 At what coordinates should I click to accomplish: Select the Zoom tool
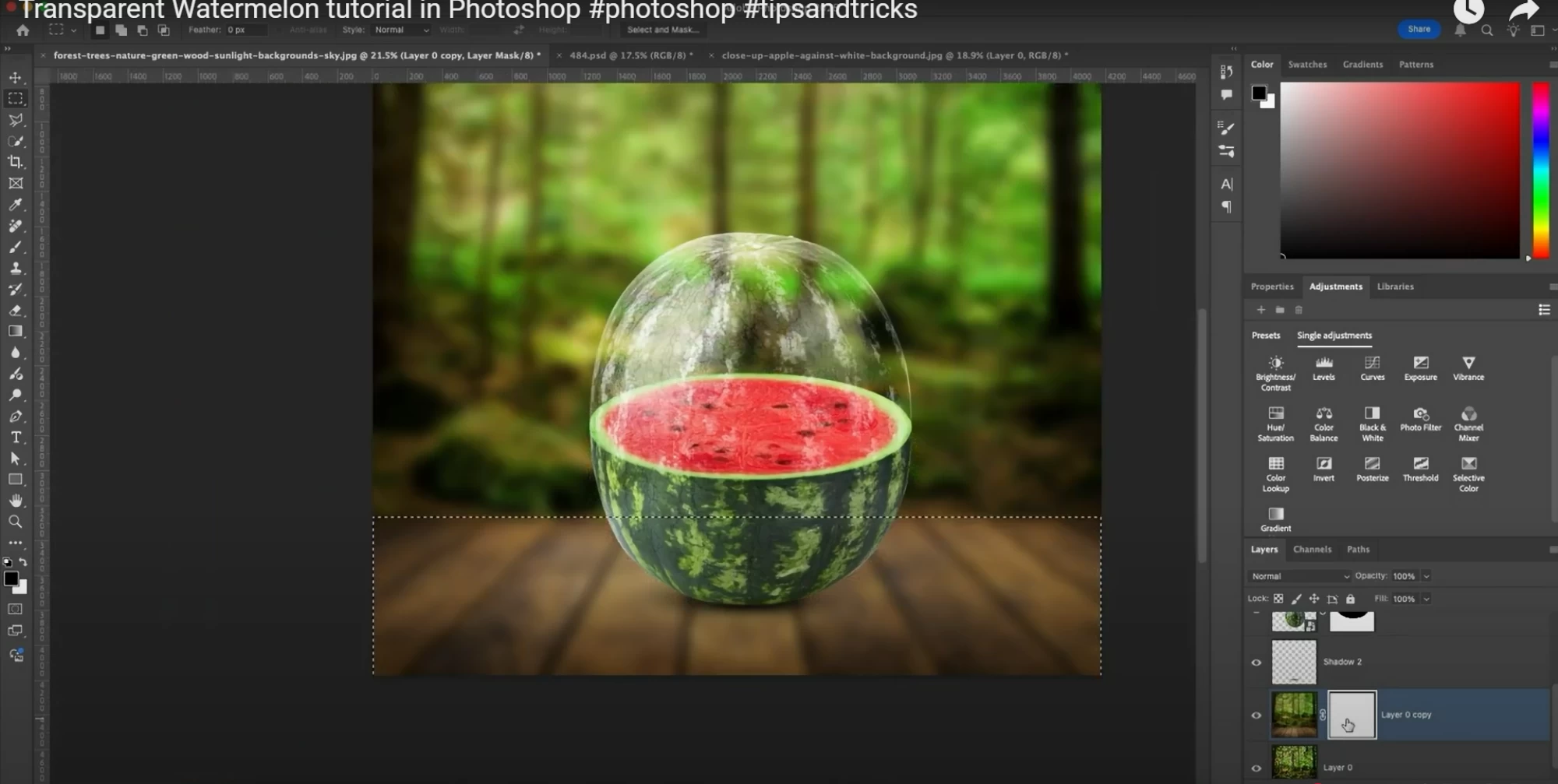coord(16,522)
